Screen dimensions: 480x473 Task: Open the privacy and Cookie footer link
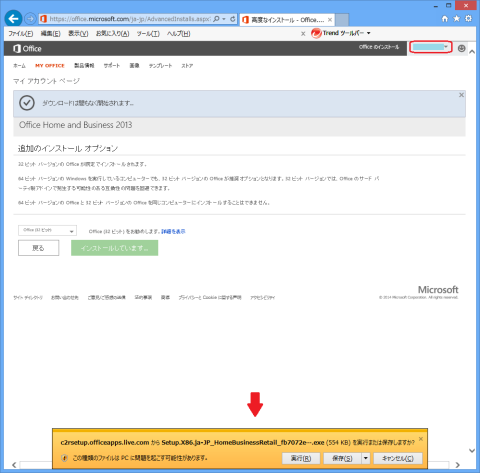click(x=210, y=297)
